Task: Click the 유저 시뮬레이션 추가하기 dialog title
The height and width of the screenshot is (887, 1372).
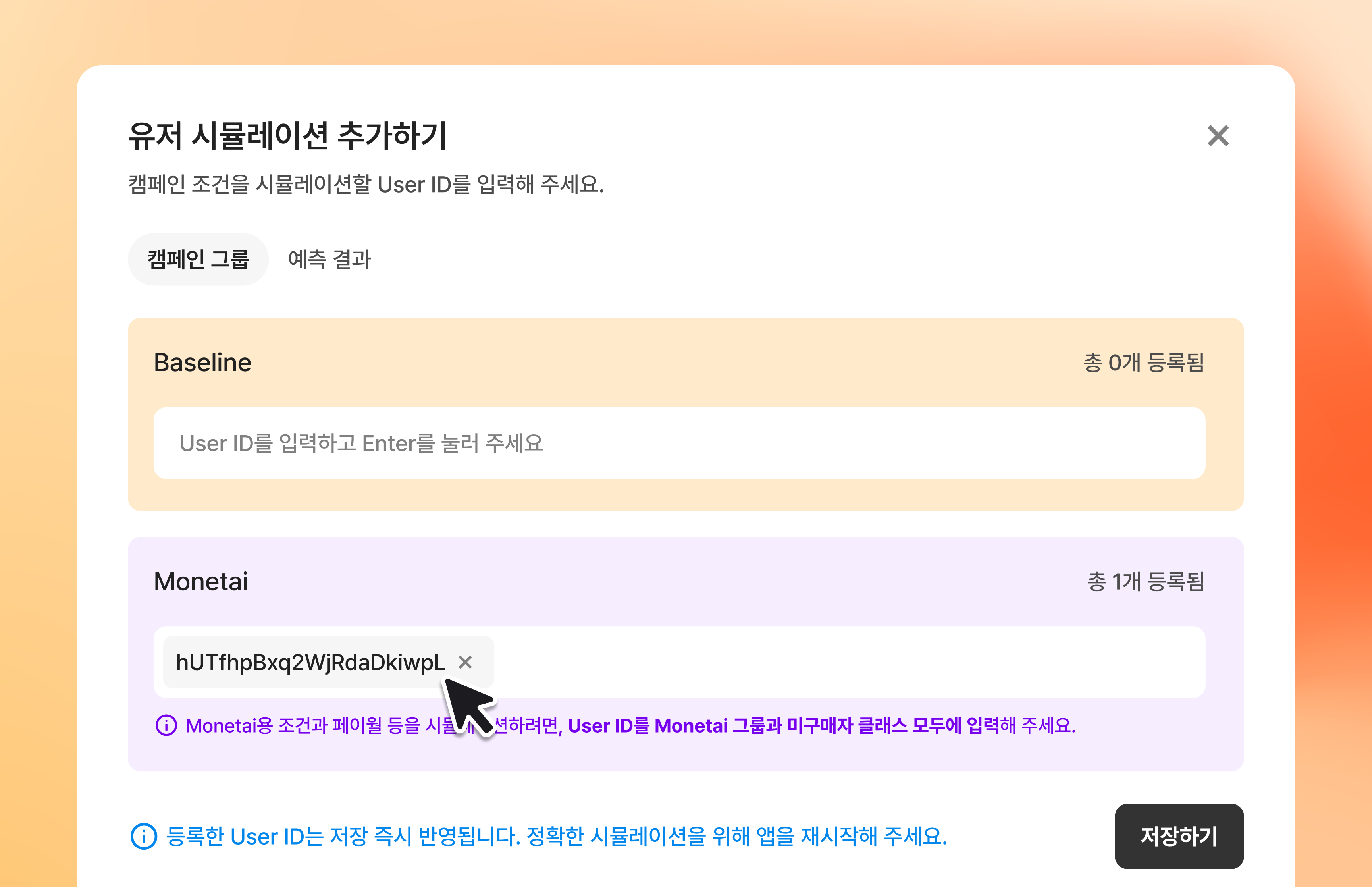Action: 287,136
